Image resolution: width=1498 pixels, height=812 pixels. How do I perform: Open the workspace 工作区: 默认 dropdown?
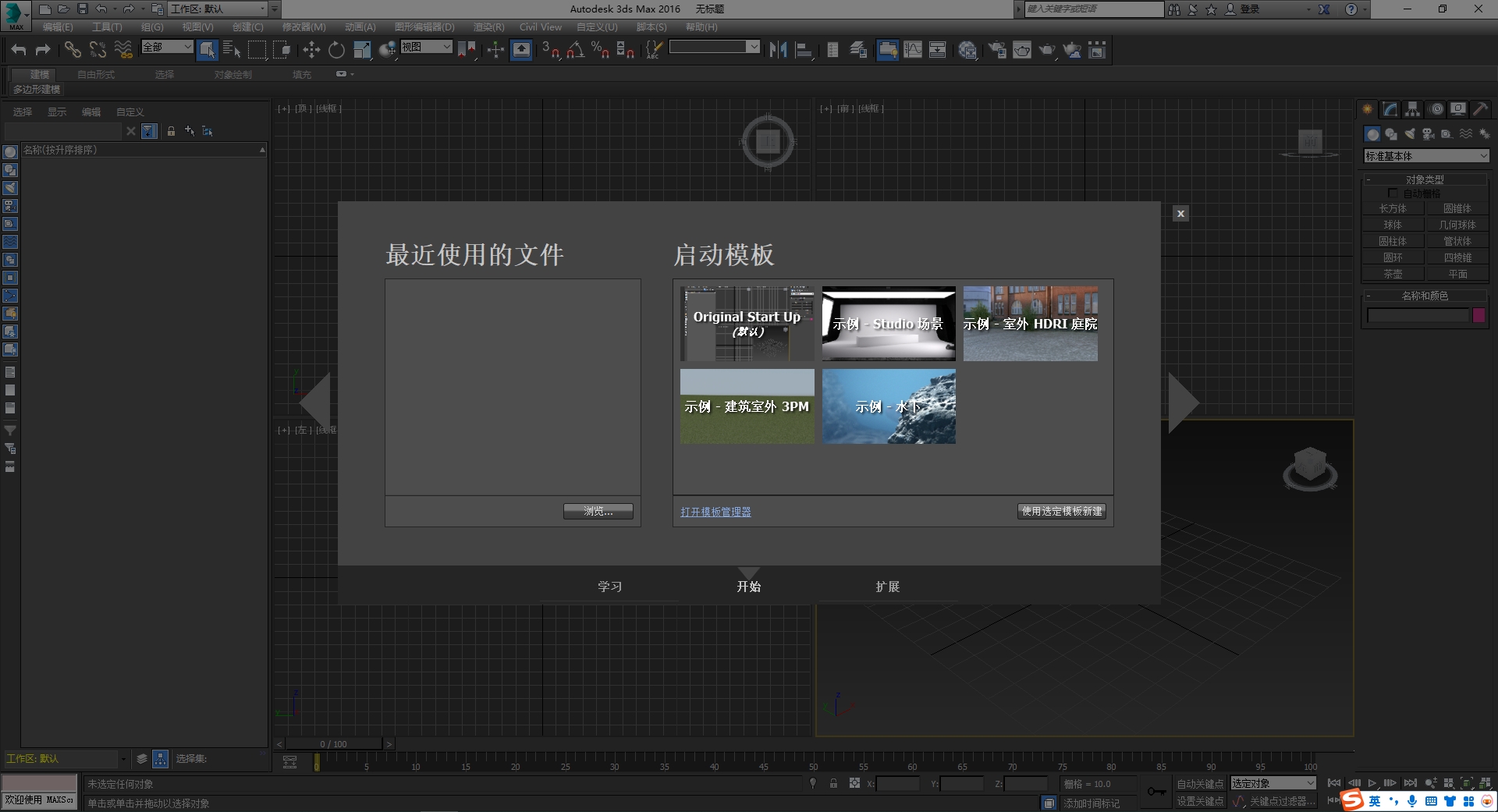pos(218,9)
